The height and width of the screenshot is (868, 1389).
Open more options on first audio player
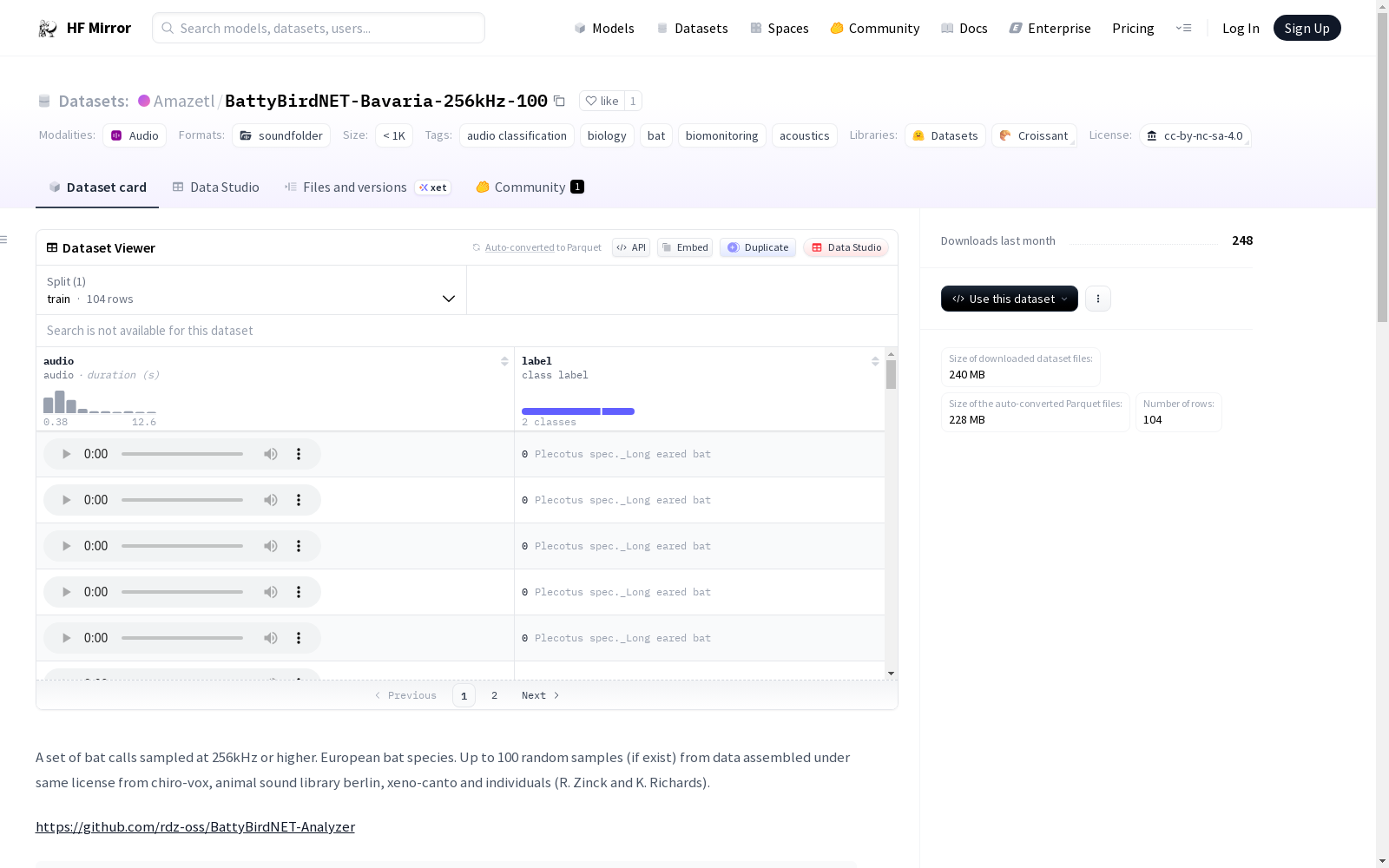299,454
